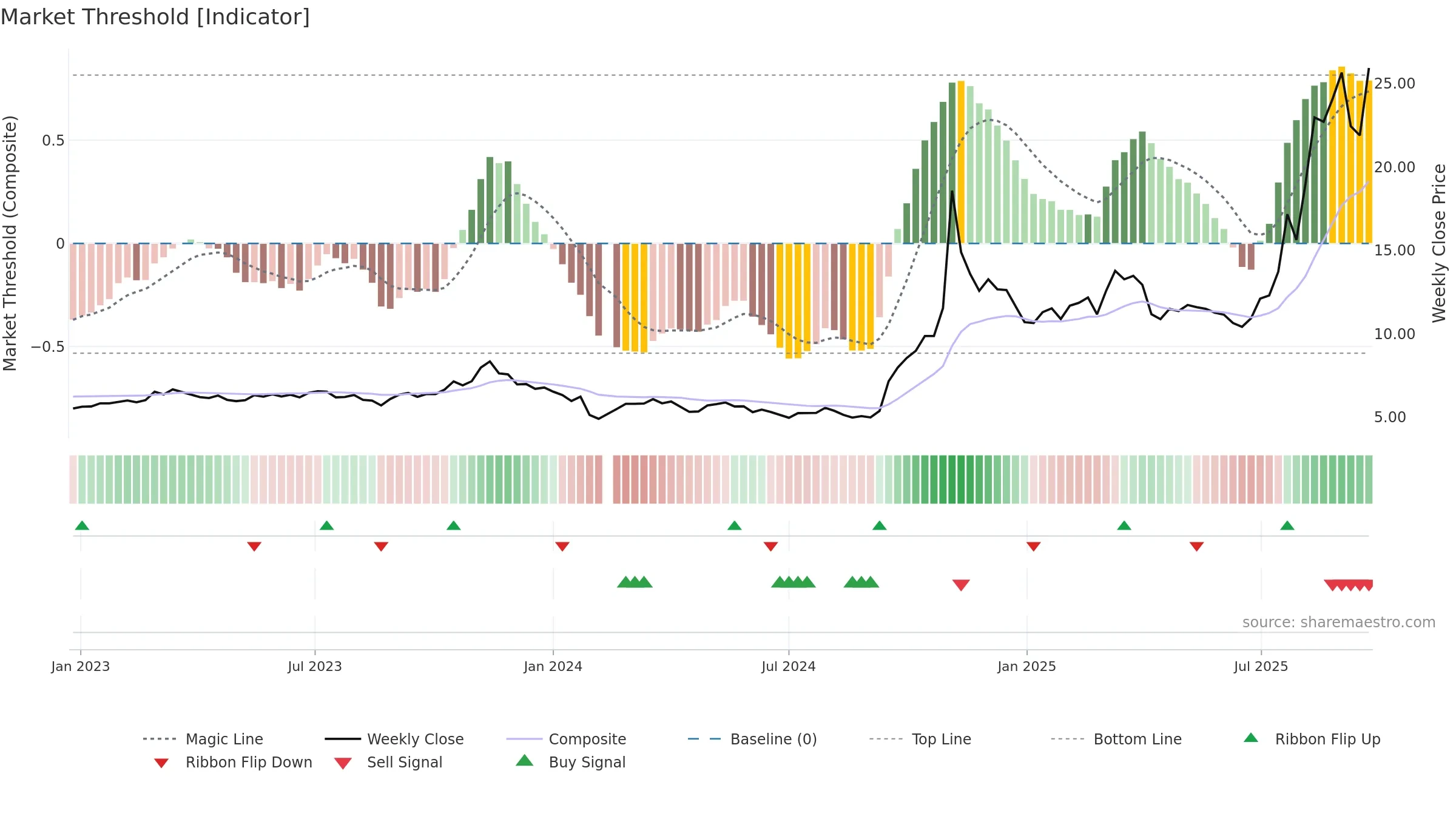The height and width of the screenshot is (819, 1456).
Task: Toggle the Ribbon Flip Down legend entry
Action: point(234,762)
